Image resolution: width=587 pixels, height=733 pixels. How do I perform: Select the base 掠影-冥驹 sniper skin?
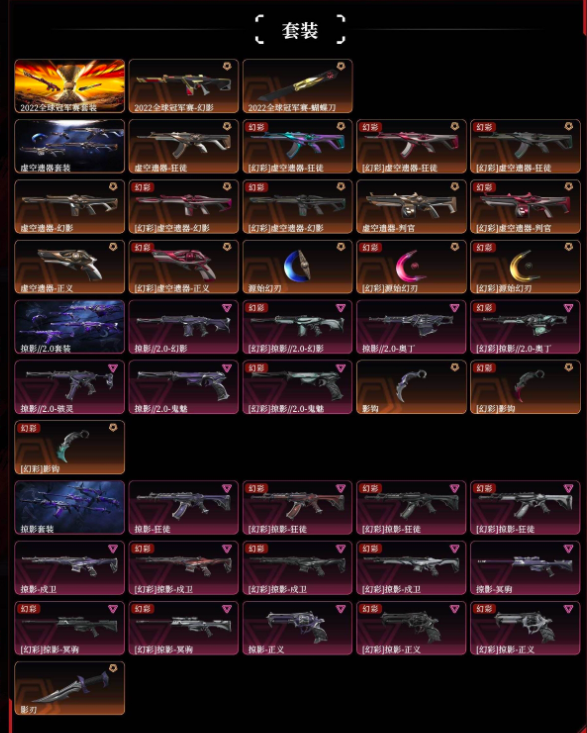pos(525,568)
